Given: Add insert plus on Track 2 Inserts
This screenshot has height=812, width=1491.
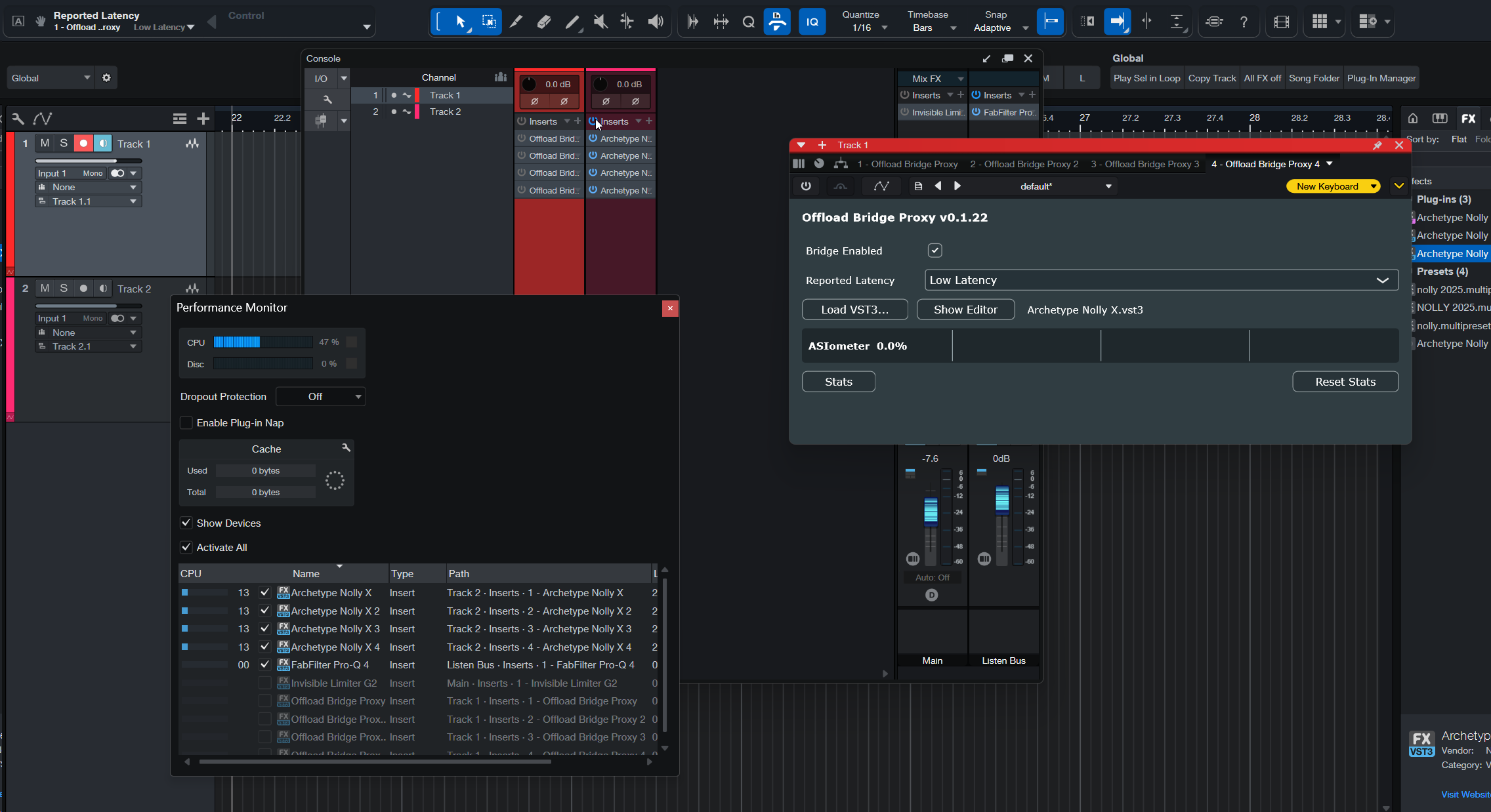Looking at the screenshot, I should 649,121.
